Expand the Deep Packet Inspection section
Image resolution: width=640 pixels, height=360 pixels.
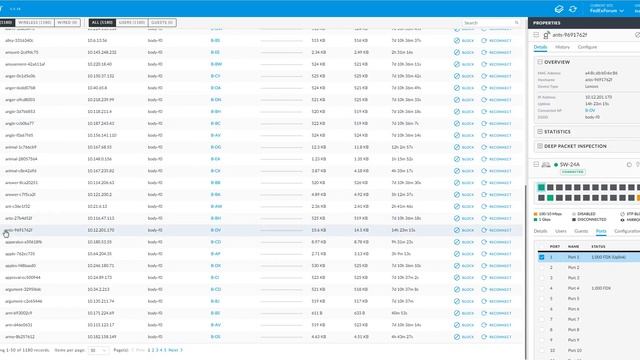tap(540, 146)
